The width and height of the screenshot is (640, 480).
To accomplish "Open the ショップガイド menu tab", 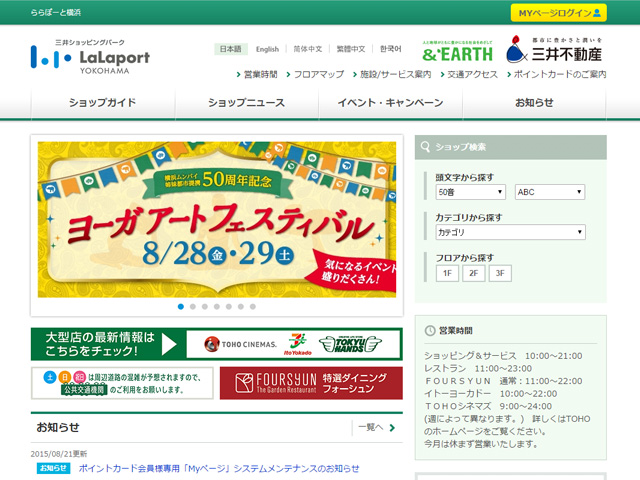I will (x=102, y=103).
